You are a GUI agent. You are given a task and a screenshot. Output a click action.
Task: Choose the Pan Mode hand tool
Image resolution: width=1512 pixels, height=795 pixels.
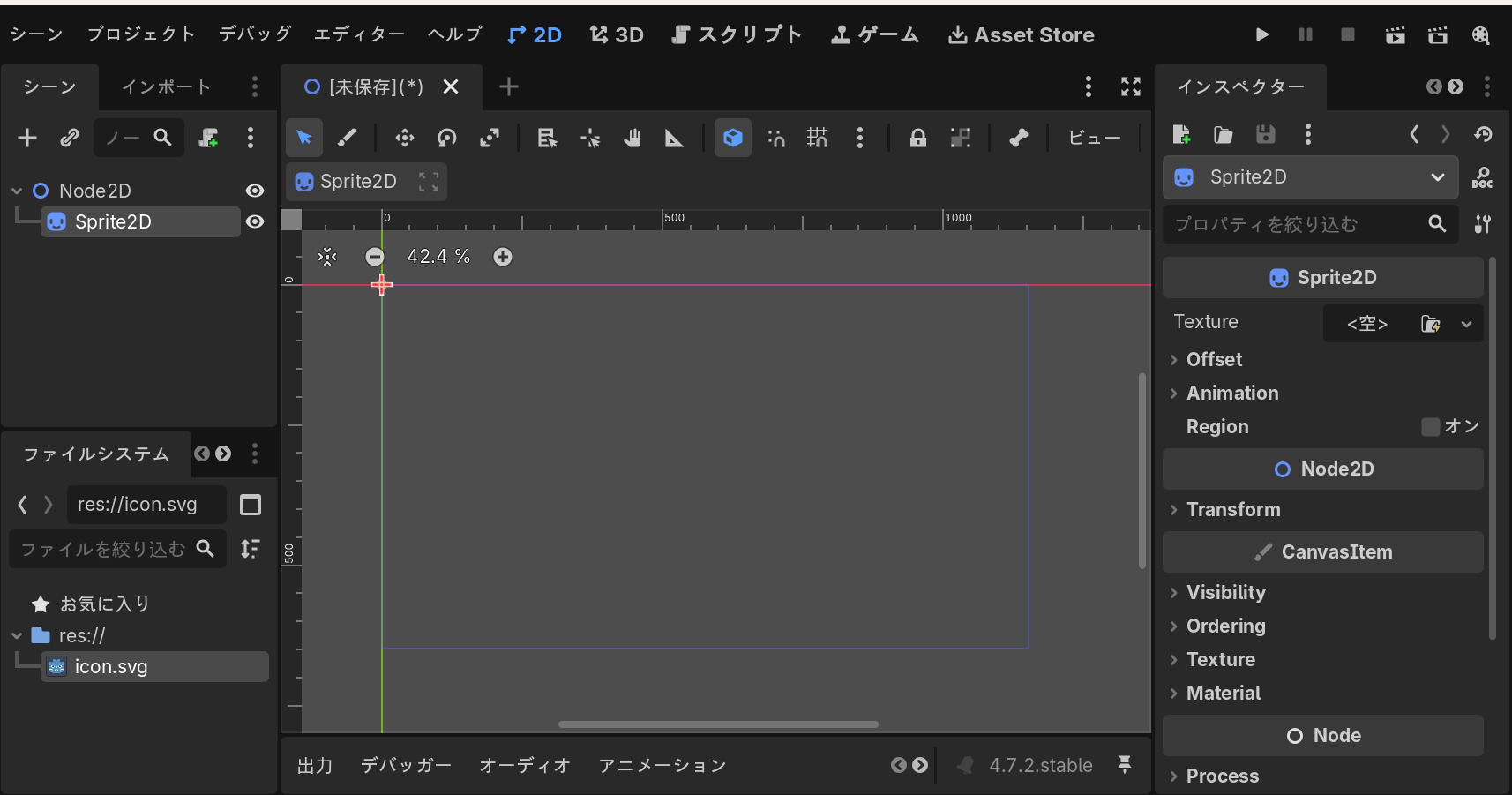(632, 138)
